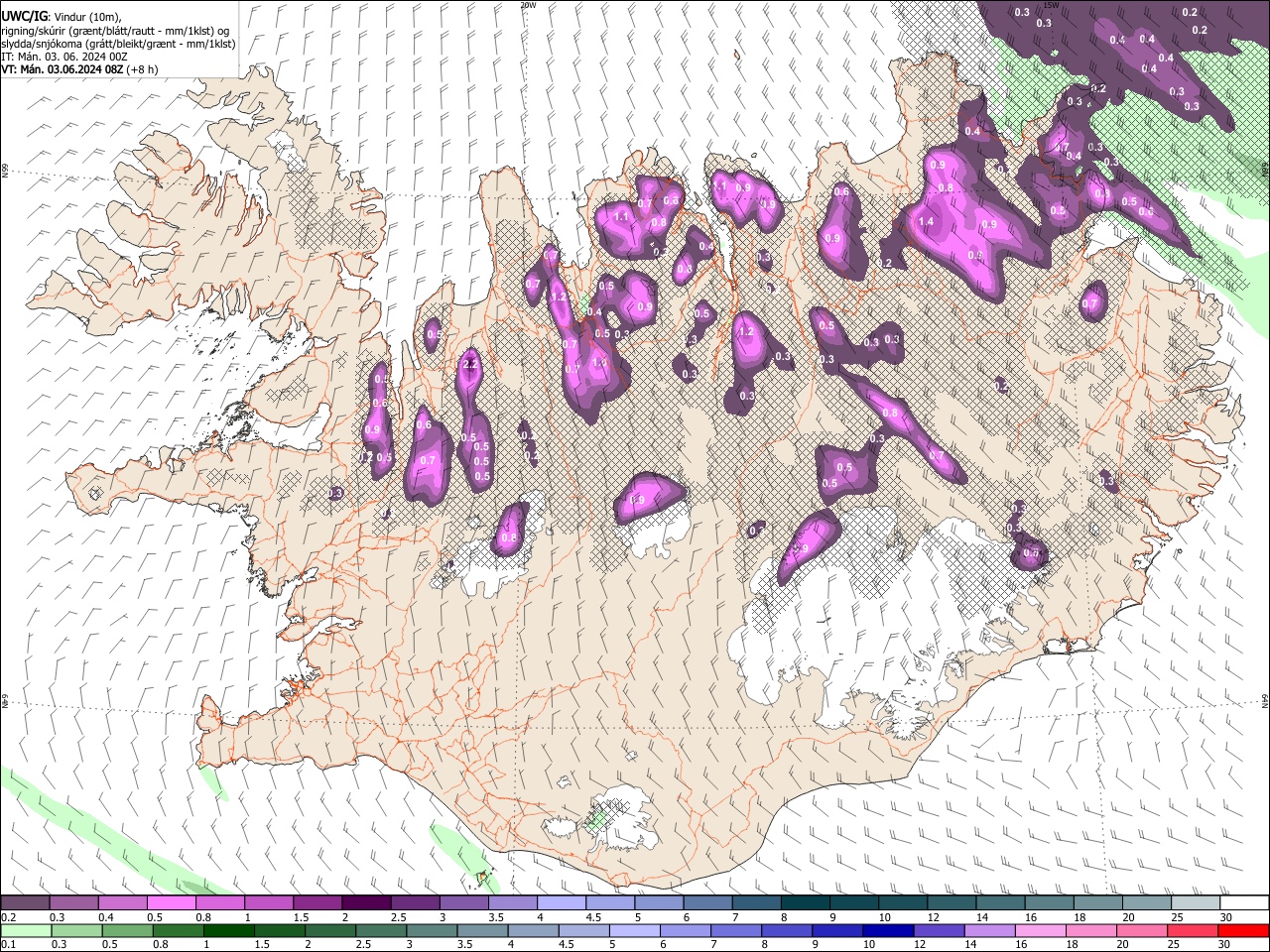Click the '15W' longitude label
Screen dimensions: 1270x952
[1051, 5]
